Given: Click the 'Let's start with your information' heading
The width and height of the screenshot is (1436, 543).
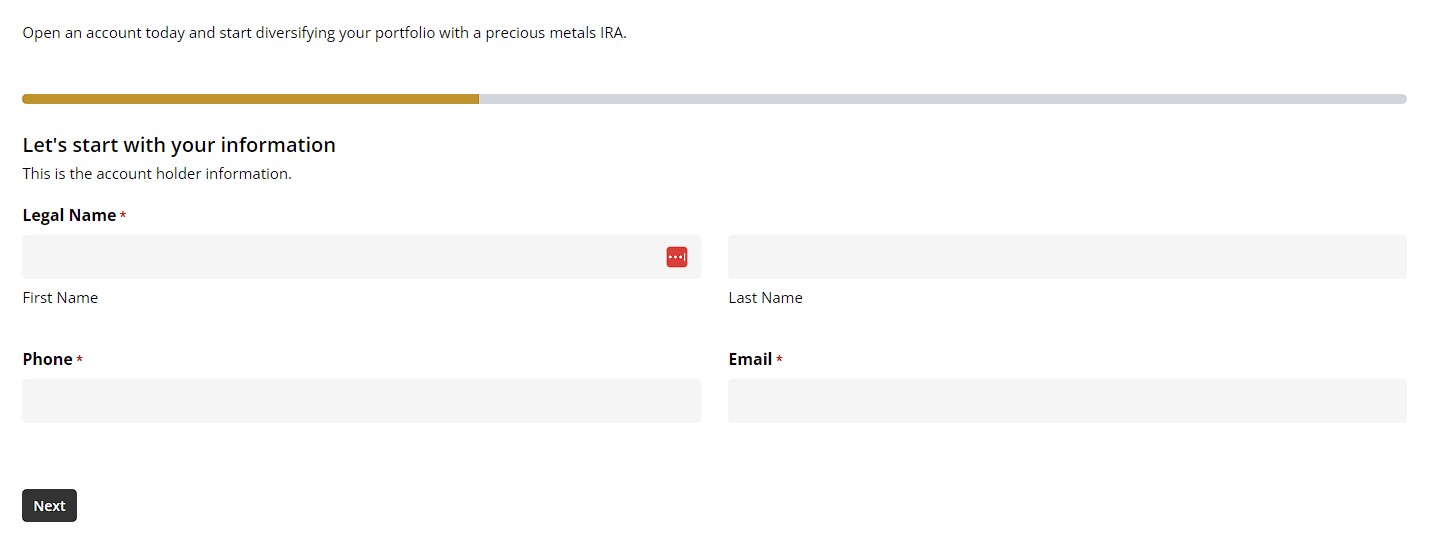Looking at the screenshot, I should (179, 145).
